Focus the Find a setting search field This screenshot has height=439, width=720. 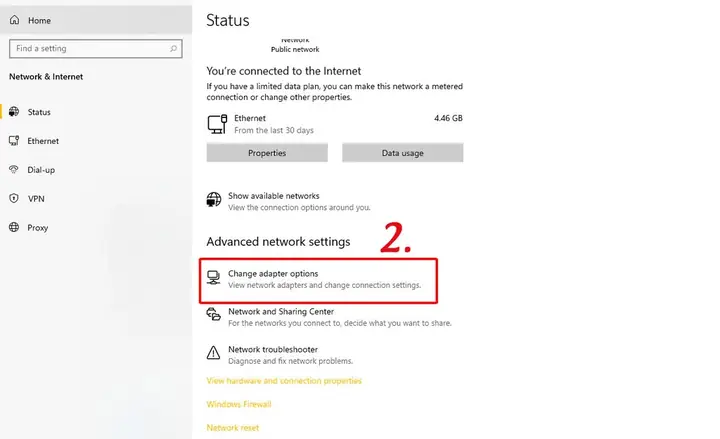(96, 49)
